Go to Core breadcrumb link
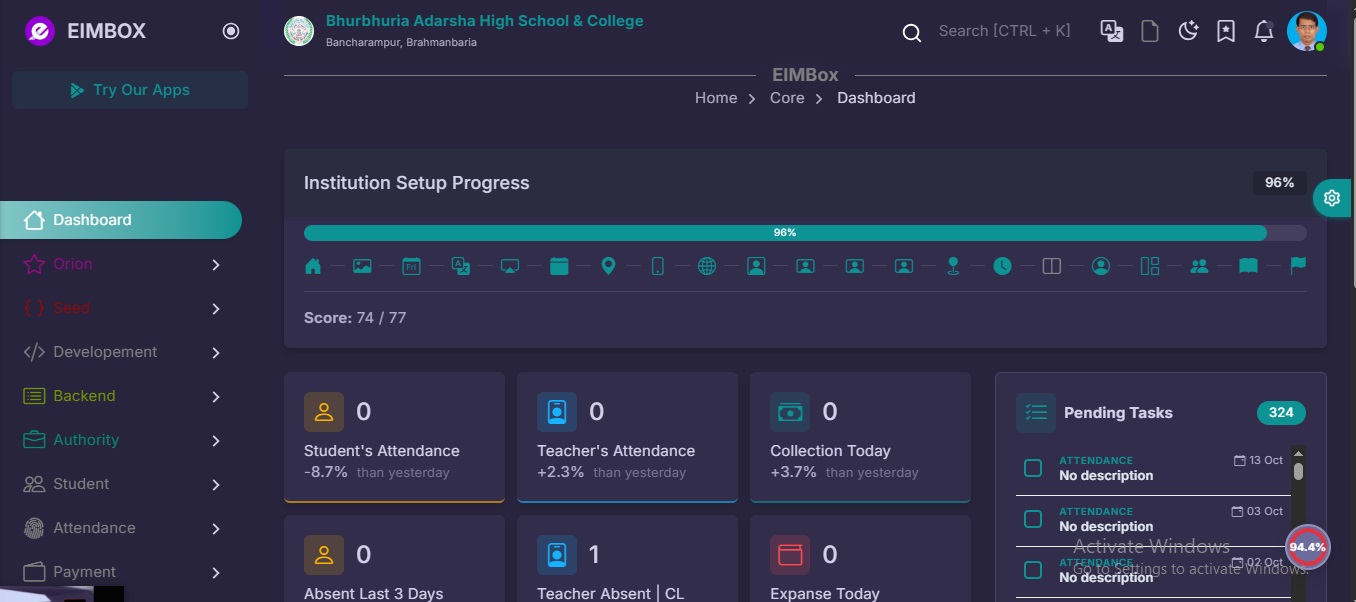The image size is (1356, 602). (787, 98)
